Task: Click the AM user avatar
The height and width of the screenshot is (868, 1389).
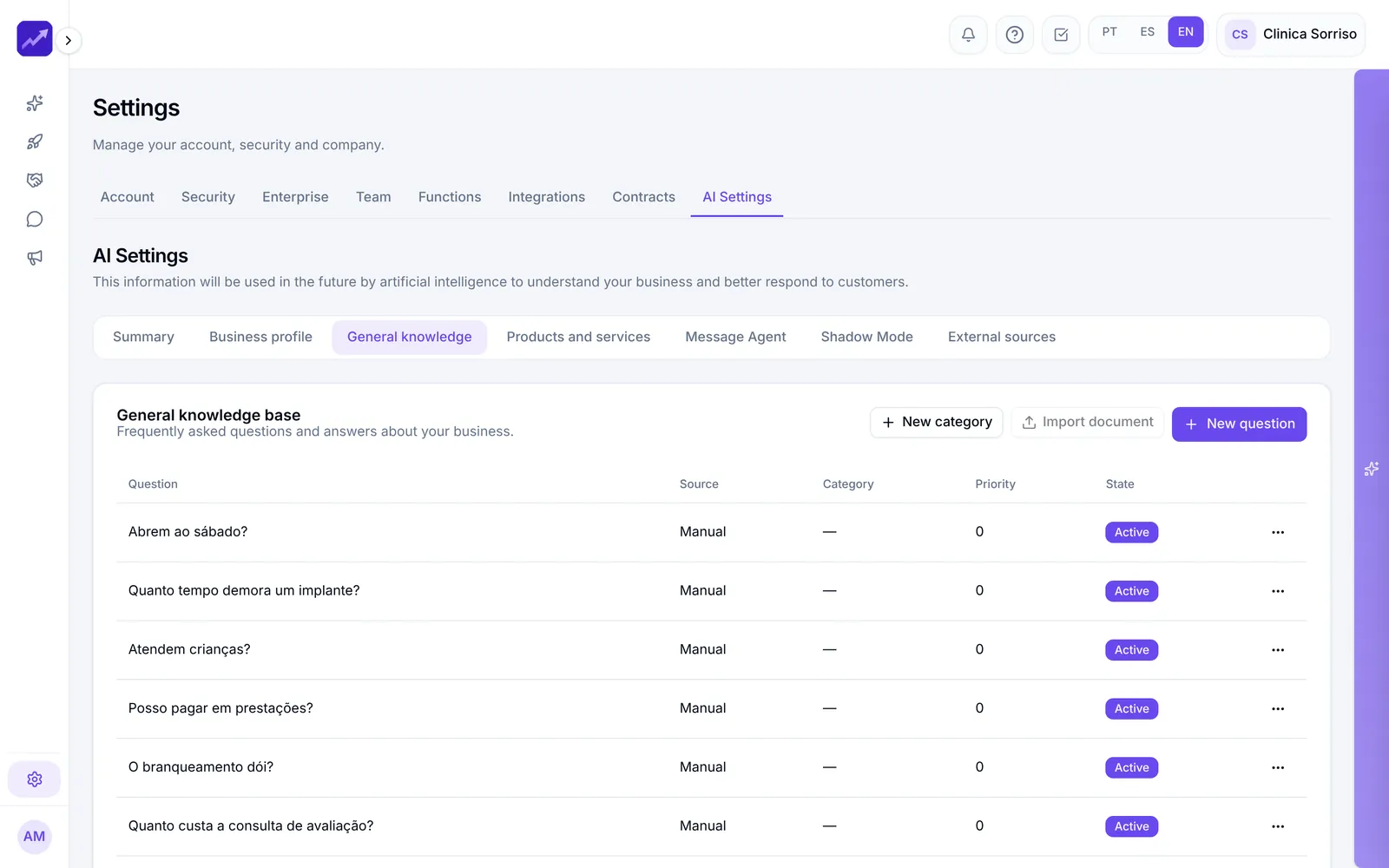Action: 35,837
